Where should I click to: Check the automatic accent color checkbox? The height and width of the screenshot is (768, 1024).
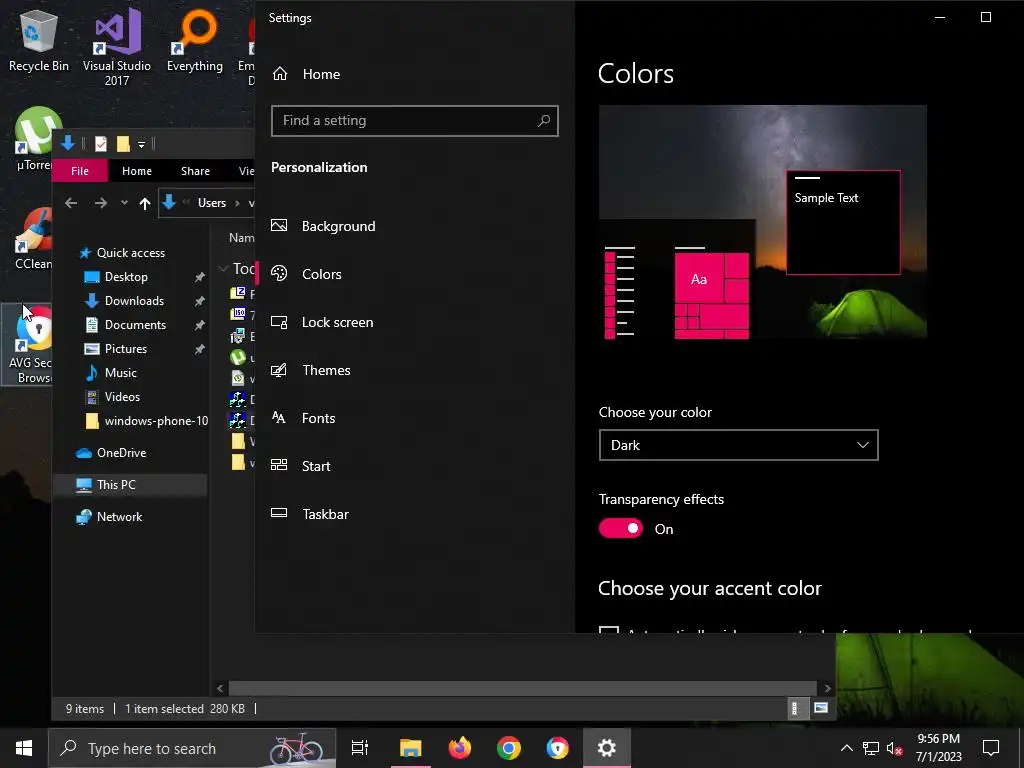point(609,630)
